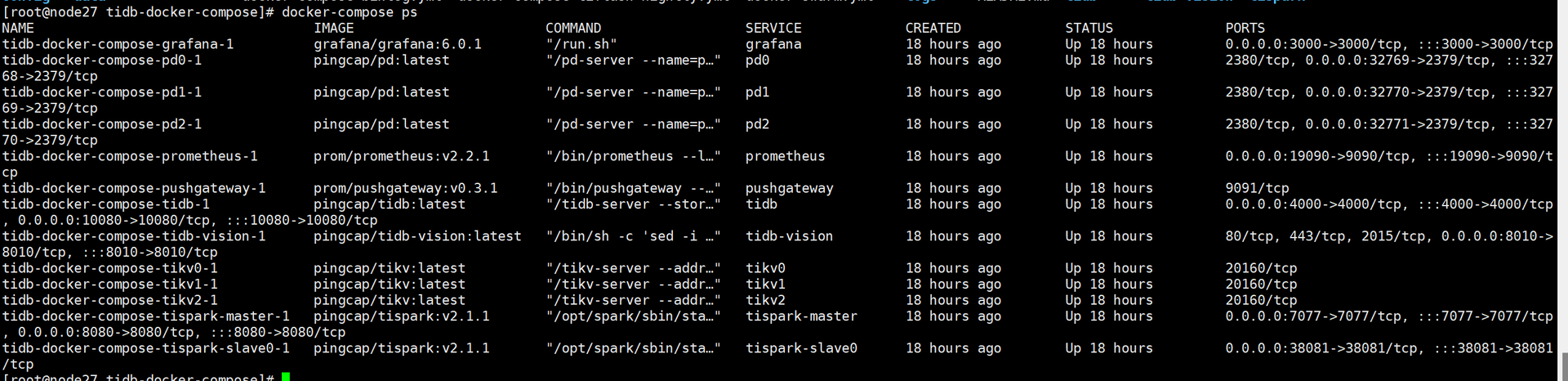Viewport: 1568px width, 381px height.
Task: Click the "/bin/sh -c 'sed -i …" command
Action: coord(634,236)
